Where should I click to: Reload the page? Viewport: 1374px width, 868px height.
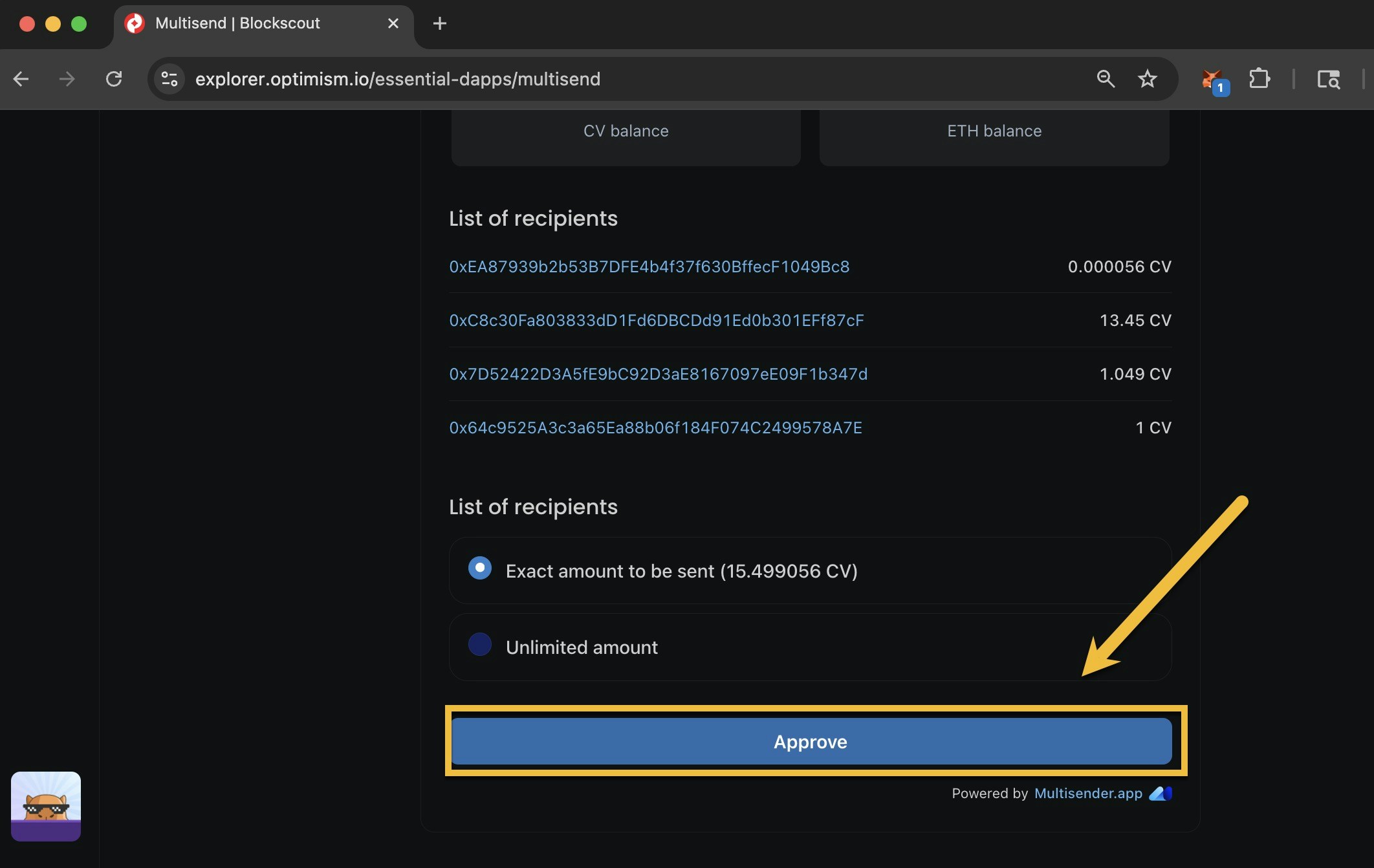(114, 79)
